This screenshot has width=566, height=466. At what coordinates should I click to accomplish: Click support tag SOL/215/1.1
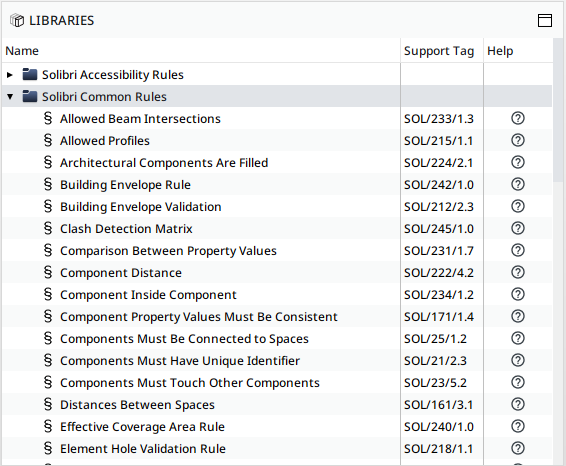pos(439,141)
